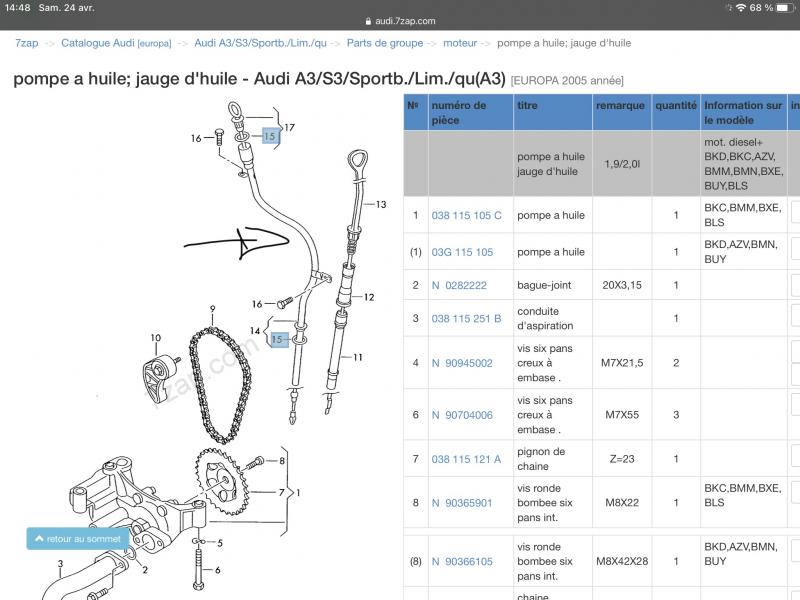
Task: Click the remarque column header
Action: pos(621,112)
